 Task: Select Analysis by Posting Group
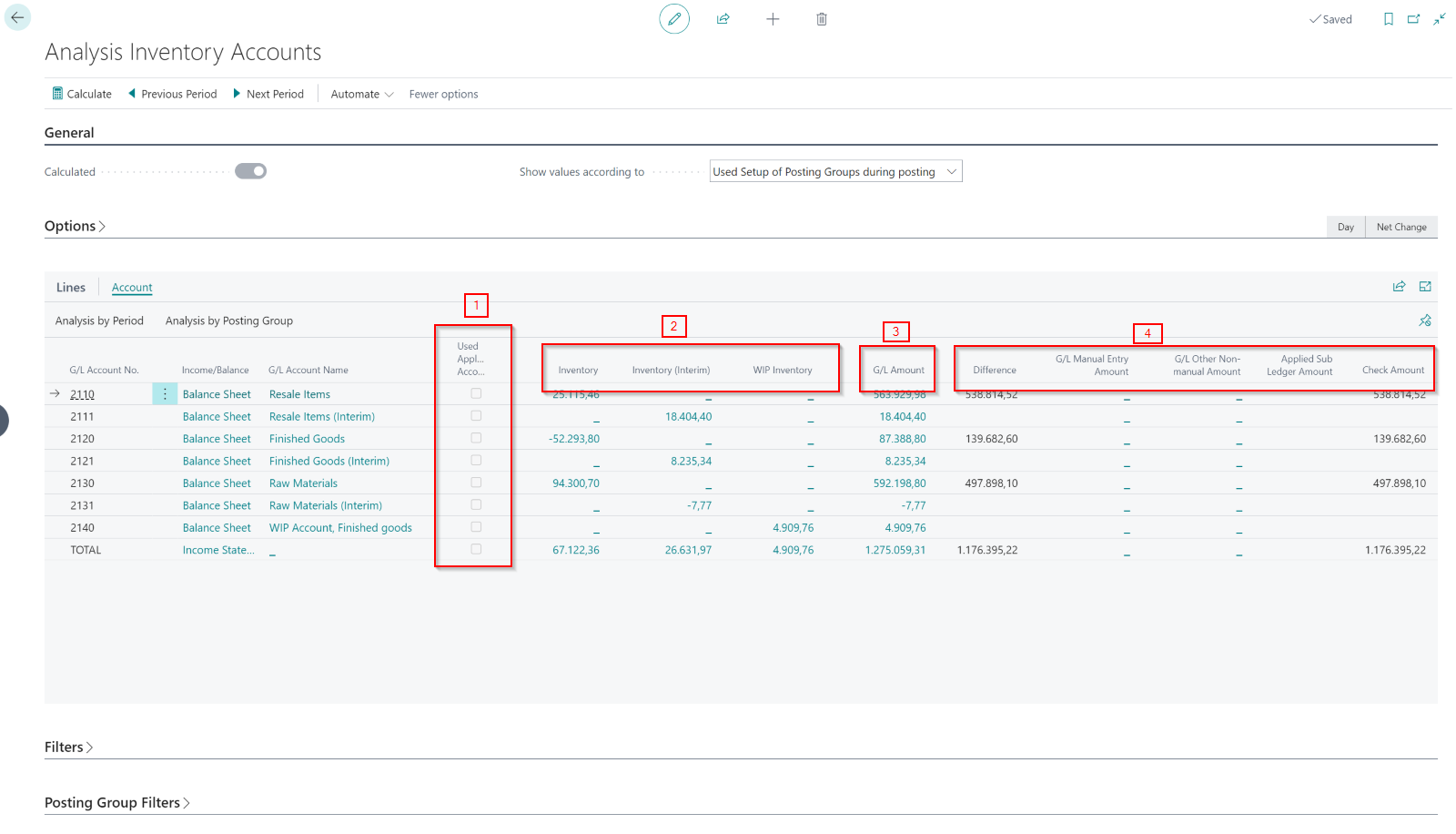229,320
